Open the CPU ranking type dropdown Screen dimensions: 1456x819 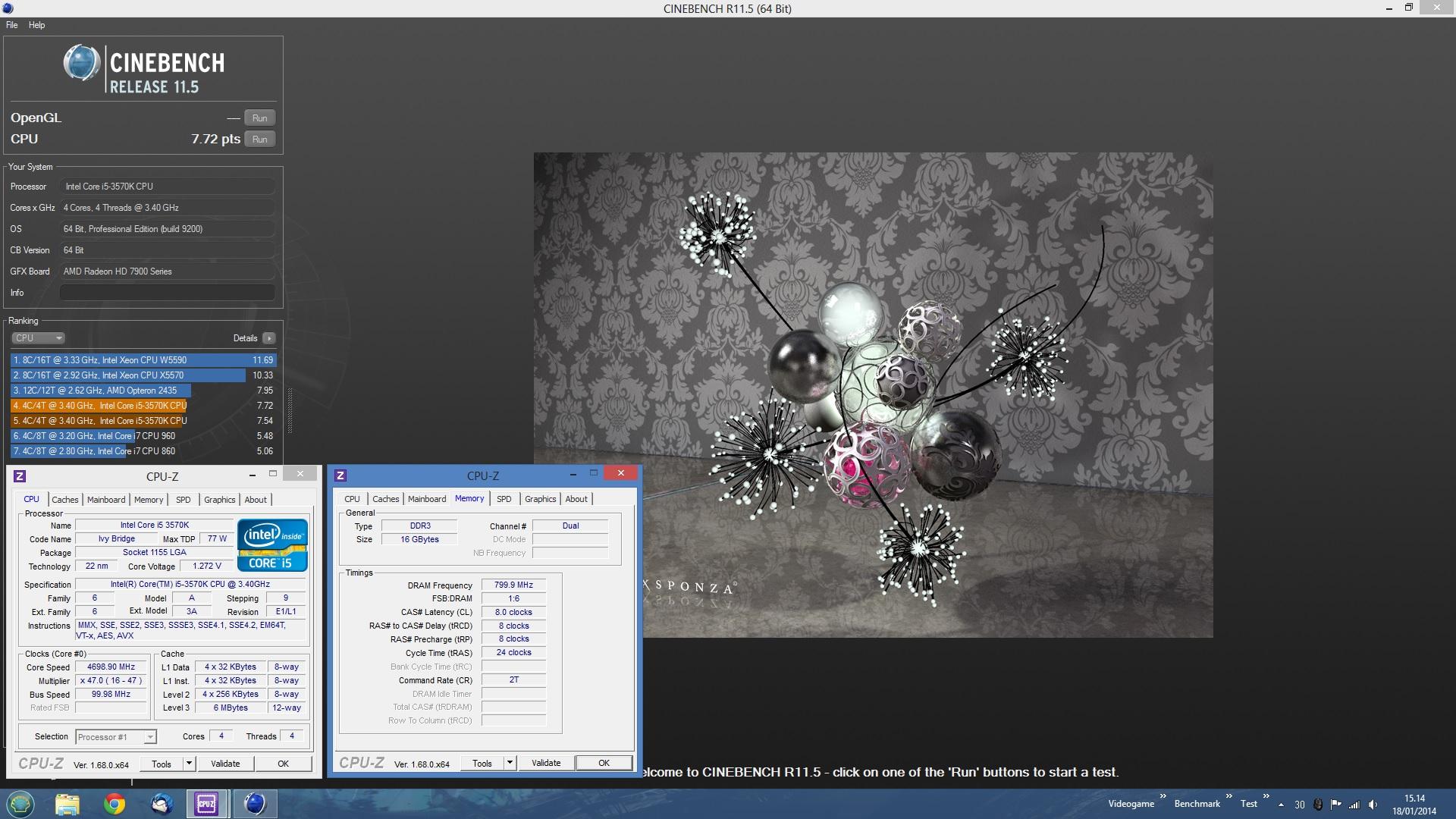[x=38, y=338]
